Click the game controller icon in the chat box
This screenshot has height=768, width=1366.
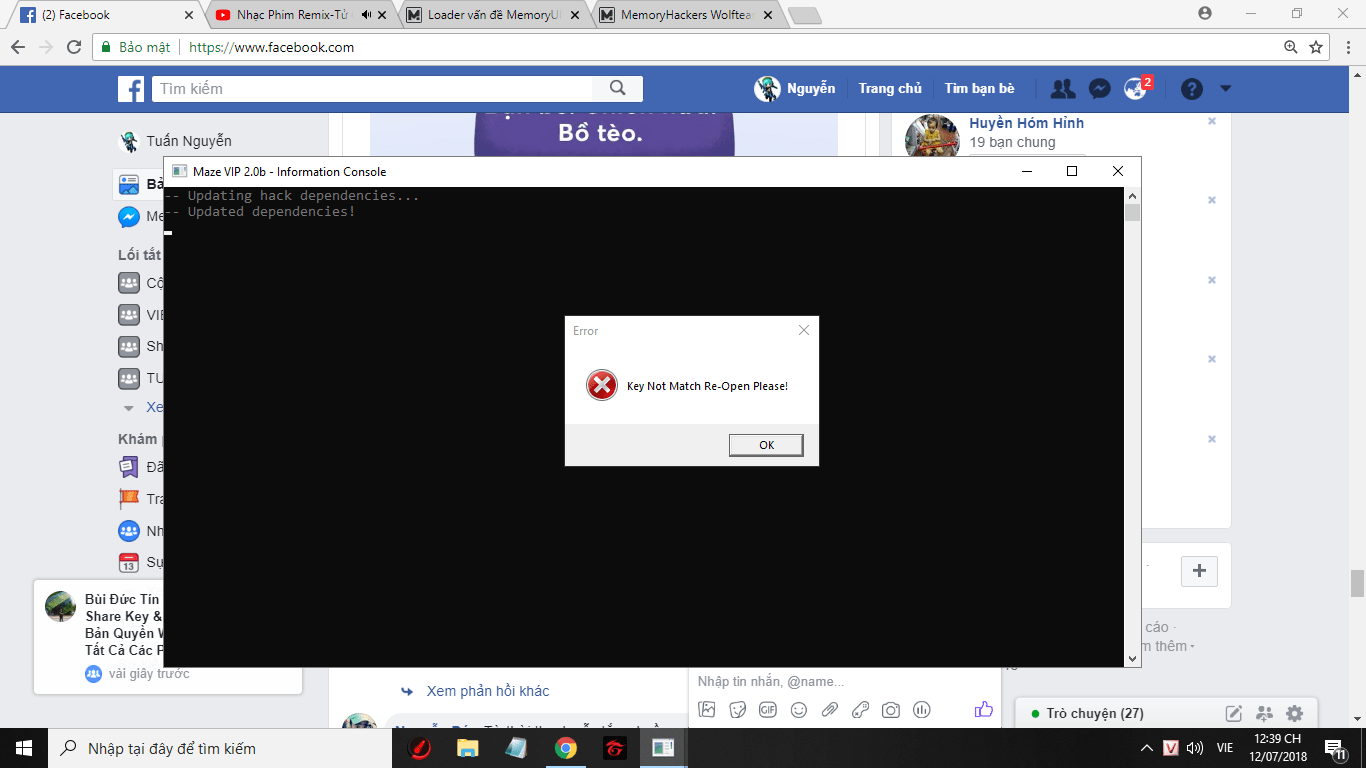[x=860, y=710]
